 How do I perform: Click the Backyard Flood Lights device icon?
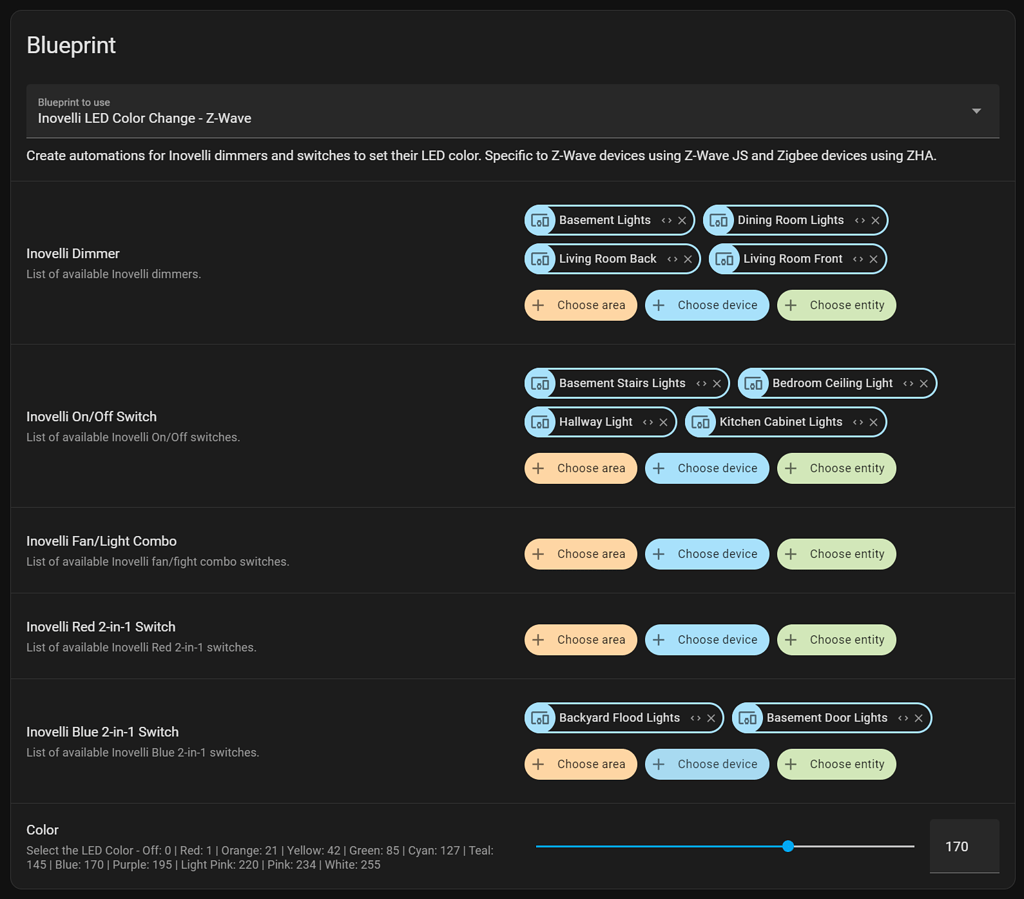click(x=540, y=719)
